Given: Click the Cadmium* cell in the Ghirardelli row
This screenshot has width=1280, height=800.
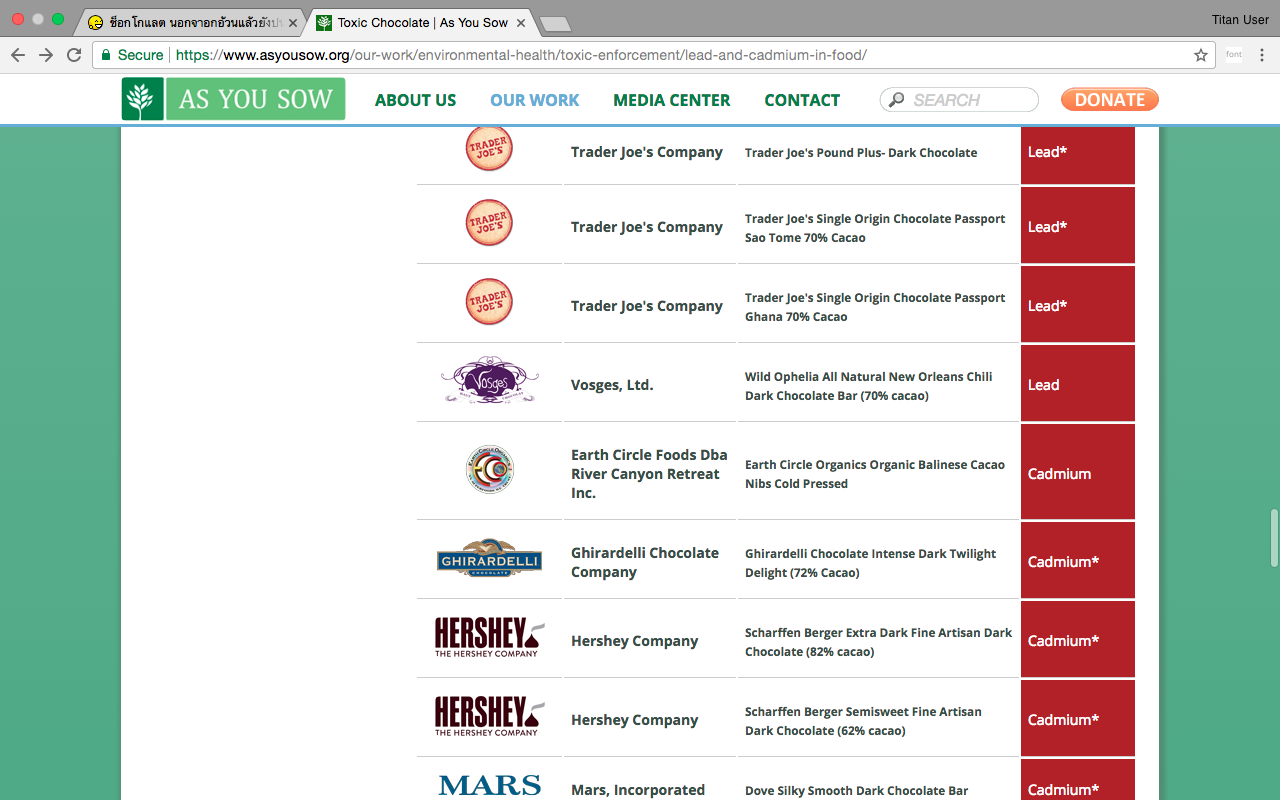Looking at the screenshot, I should click(1078, 560).
